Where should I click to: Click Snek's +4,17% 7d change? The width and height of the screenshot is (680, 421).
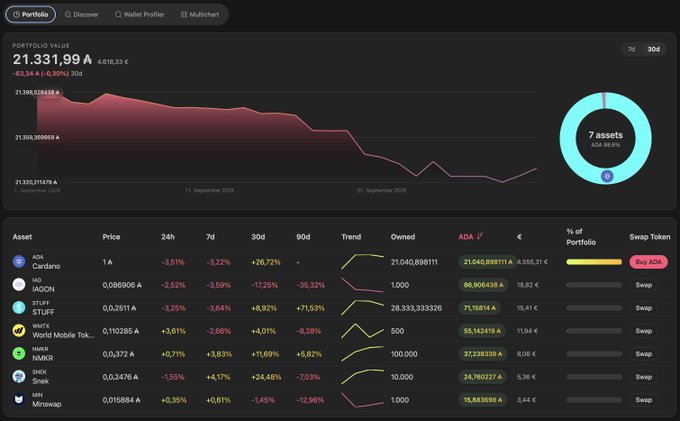click(x=218, y=377)
